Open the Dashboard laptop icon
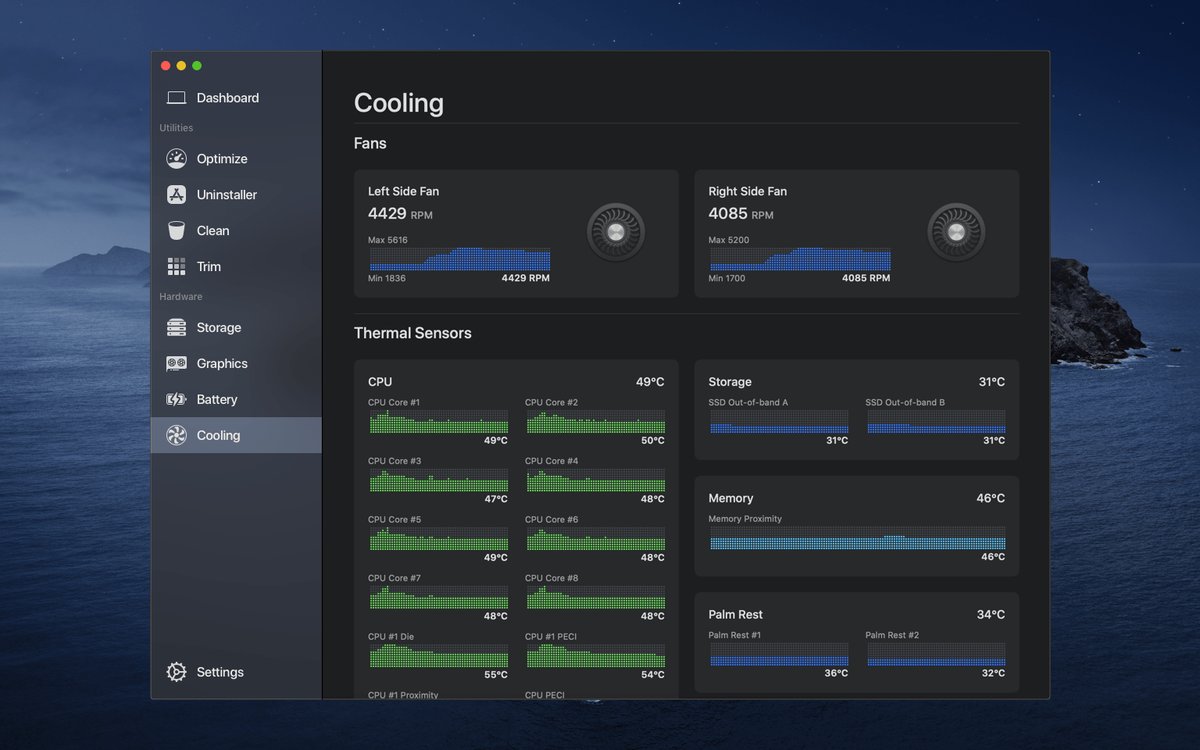The height and width of the screenshot is (750, 1200). pos(177,98)
